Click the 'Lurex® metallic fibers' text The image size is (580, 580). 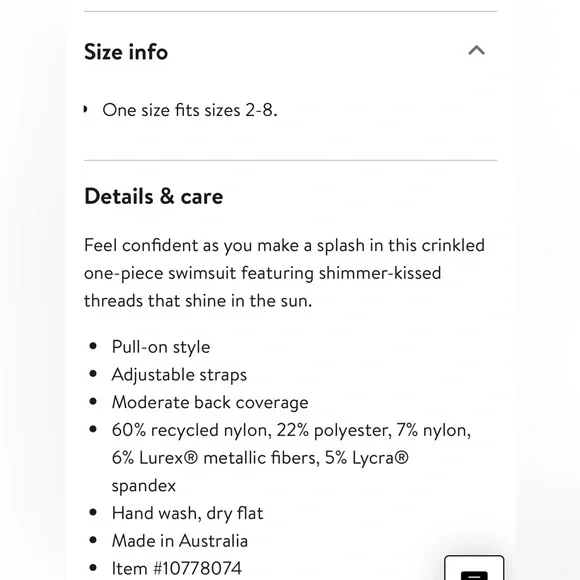point(229,458)
